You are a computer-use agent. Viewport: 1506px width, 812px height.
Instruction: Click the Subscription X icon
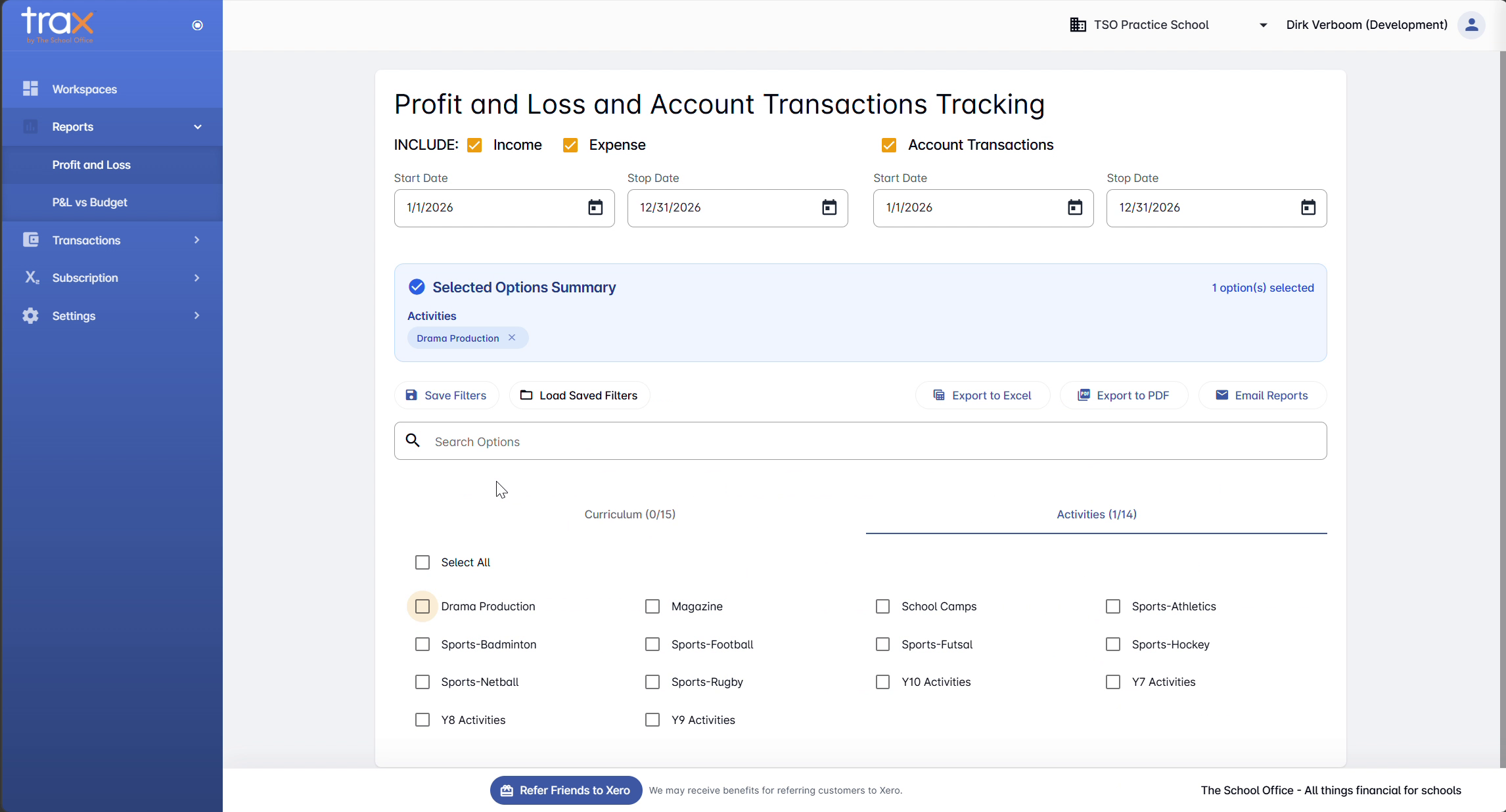point(32,277)
